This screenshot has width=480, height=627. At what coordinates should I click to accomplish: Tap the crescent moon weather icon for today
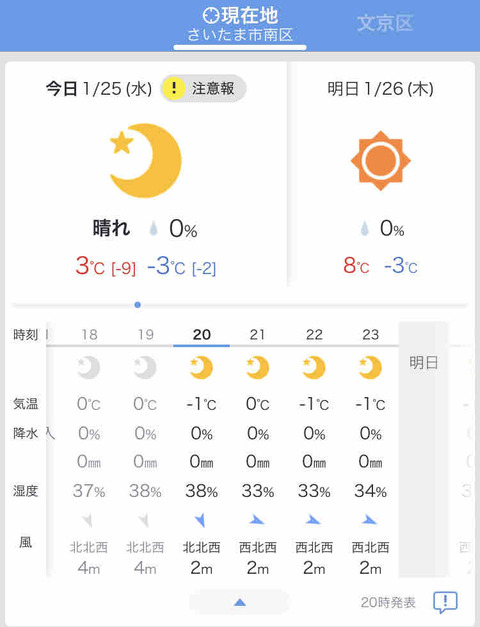tap(146, 160)
